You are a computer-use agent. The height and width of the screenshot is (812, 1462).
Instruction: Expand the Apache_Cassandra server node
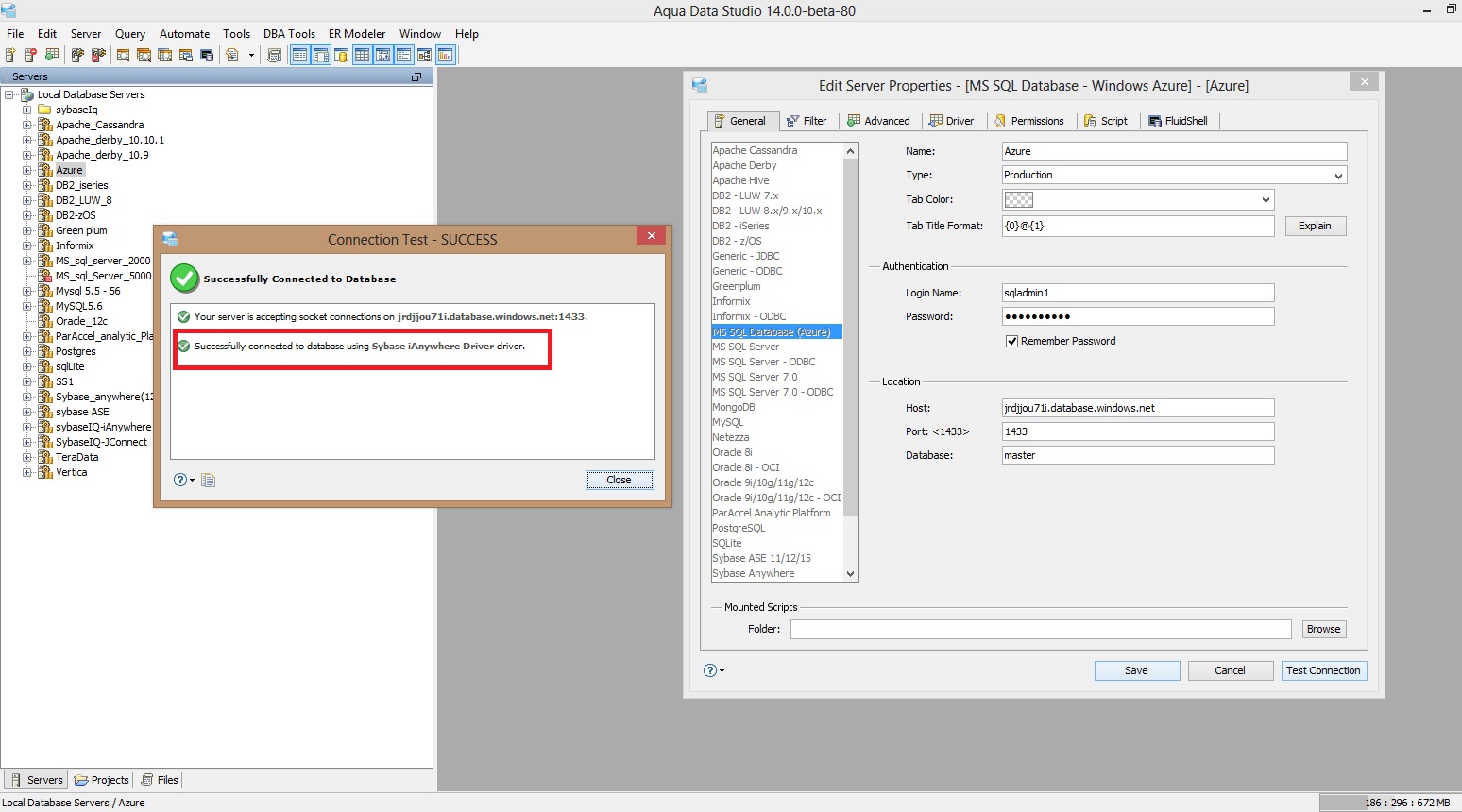[26, 125]
